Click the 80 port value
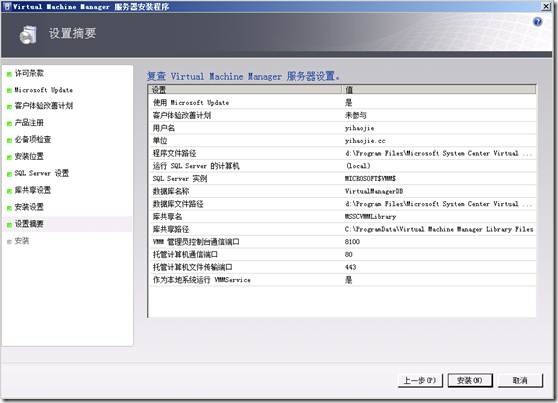558x403 pixels. point(348,255)
